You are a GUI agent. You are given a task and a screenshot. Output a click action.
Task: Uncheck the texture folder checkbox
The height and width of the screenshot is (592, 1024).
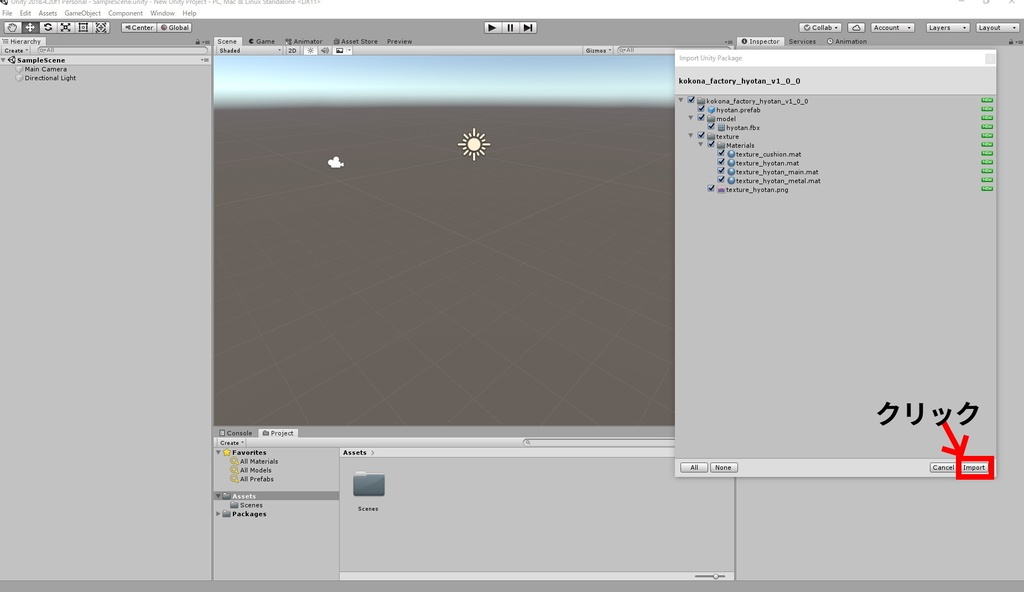click(x=701, y=136)
